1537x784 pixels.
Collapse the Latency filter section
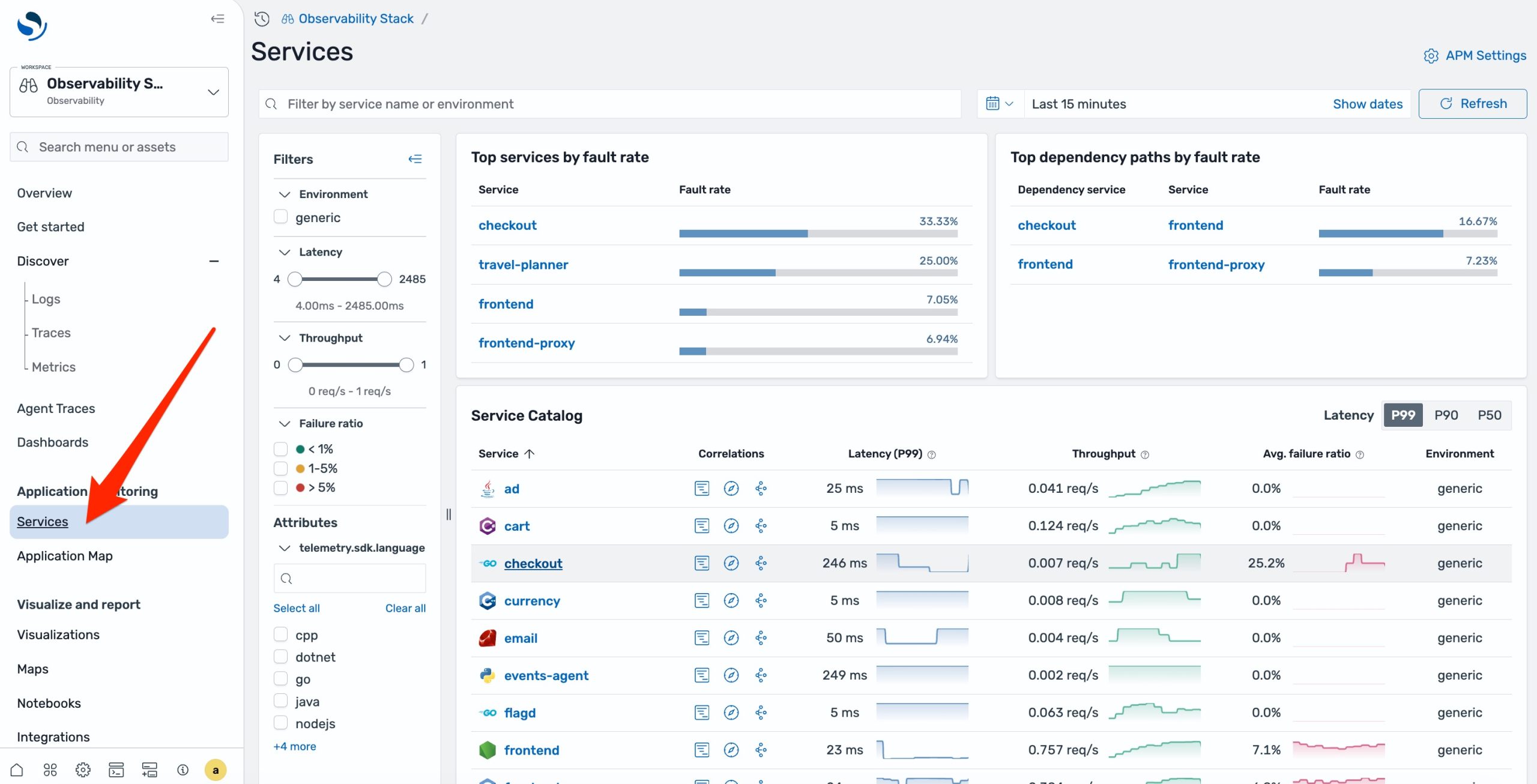pos(284,252)
